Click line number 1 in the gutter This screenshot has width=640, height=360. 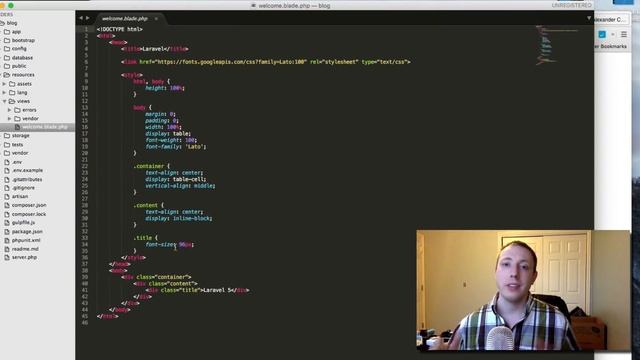[86, 29]
